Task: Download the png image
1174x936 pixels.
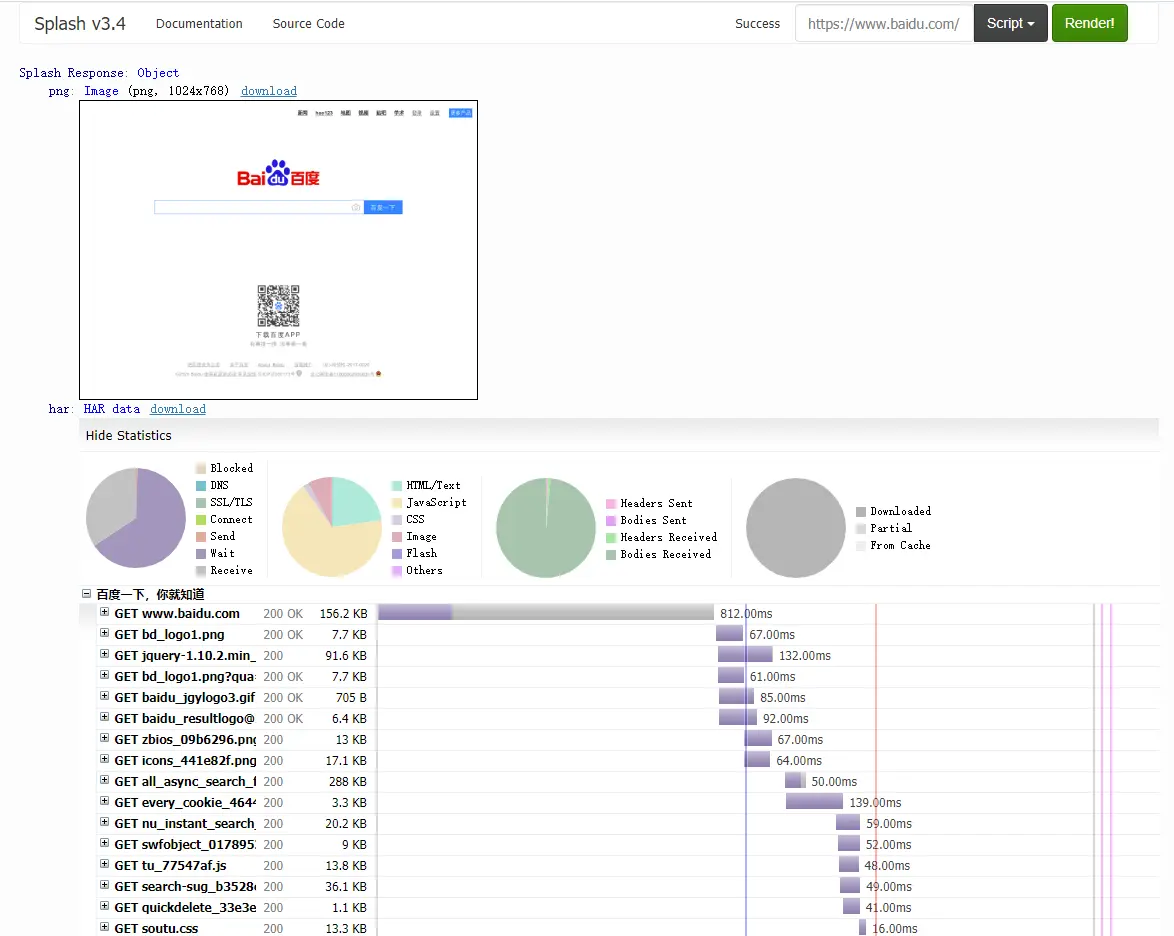Action: [x=269, y=91]
